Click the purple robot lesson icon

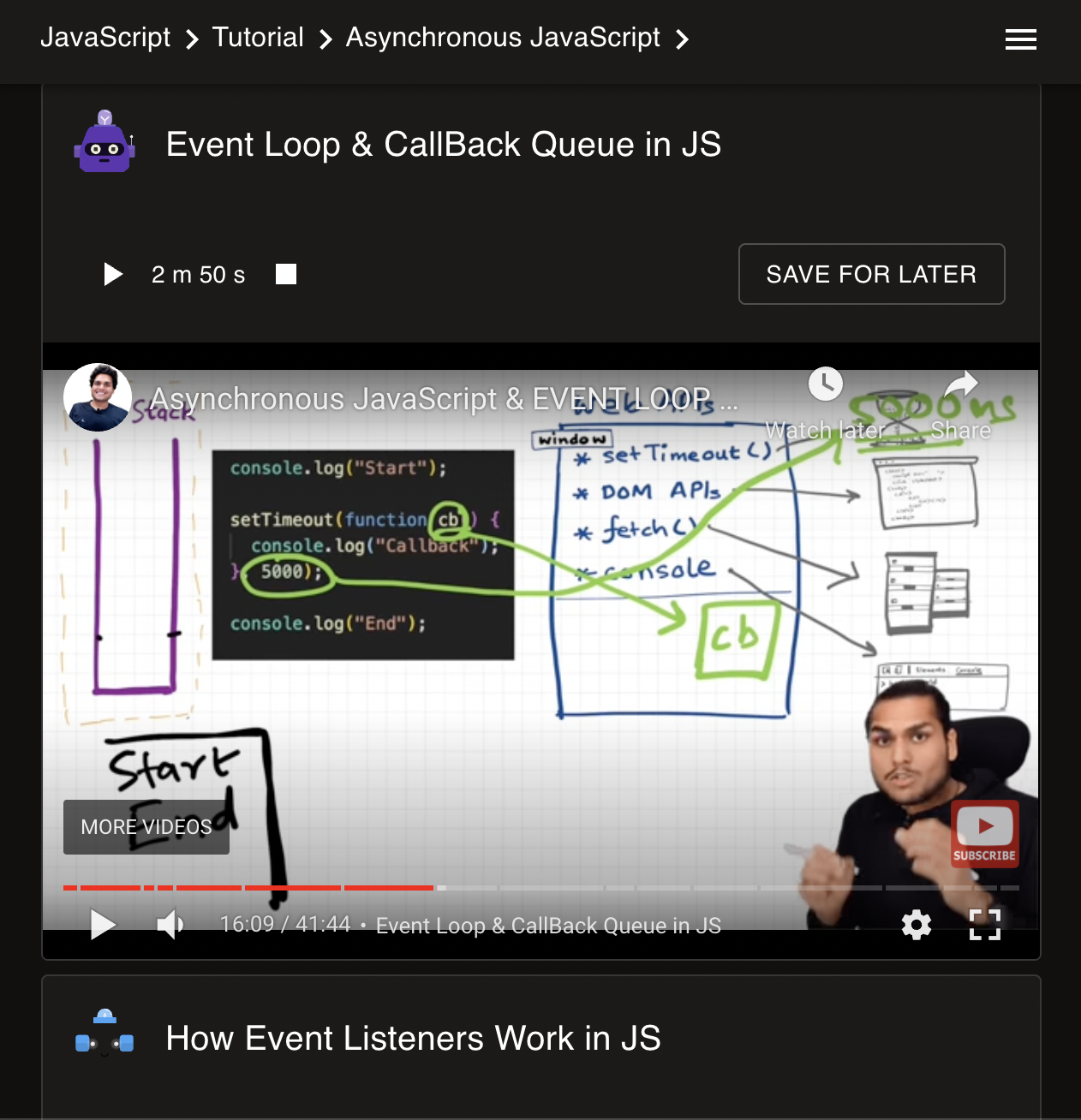[105, 142]
